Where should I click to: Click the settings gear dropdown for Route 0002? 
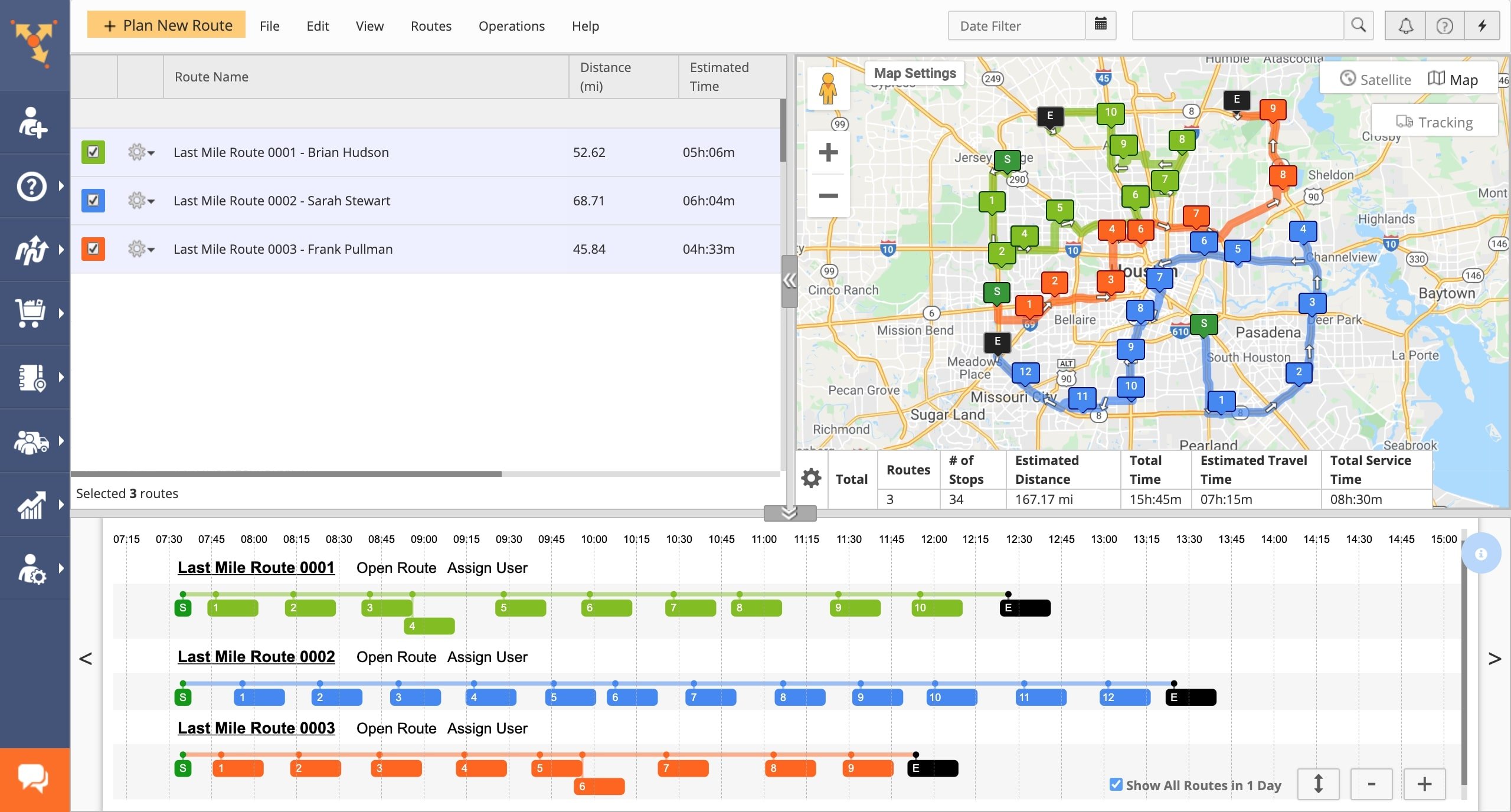point(141,200)
